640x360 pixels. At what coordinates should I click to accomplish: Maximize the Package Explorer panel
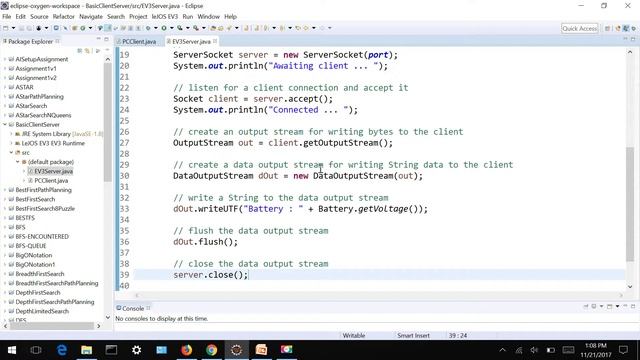coord(106,39)
